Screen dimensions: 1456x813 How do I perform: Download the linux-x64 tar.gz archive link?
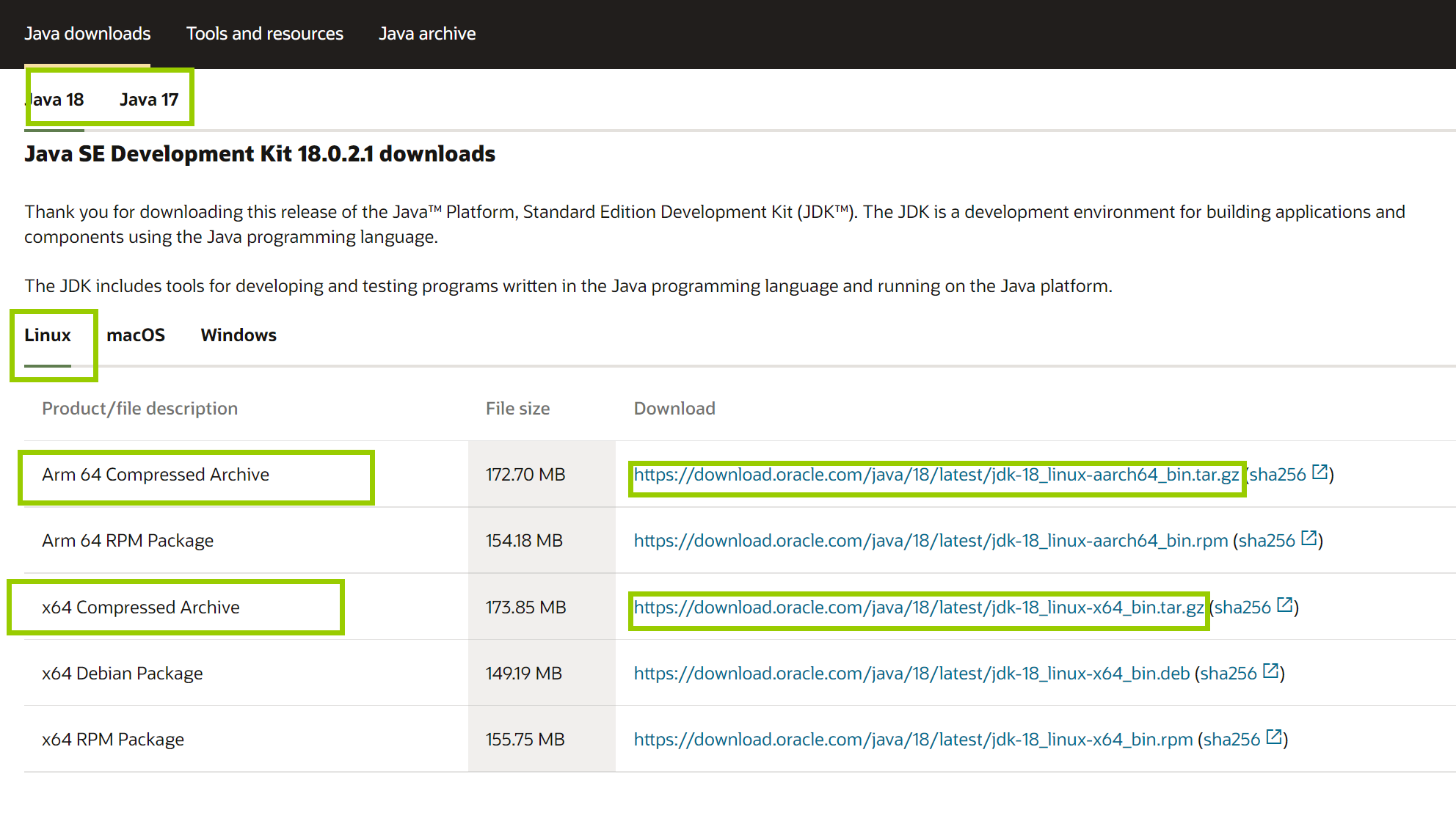(919, 608)
